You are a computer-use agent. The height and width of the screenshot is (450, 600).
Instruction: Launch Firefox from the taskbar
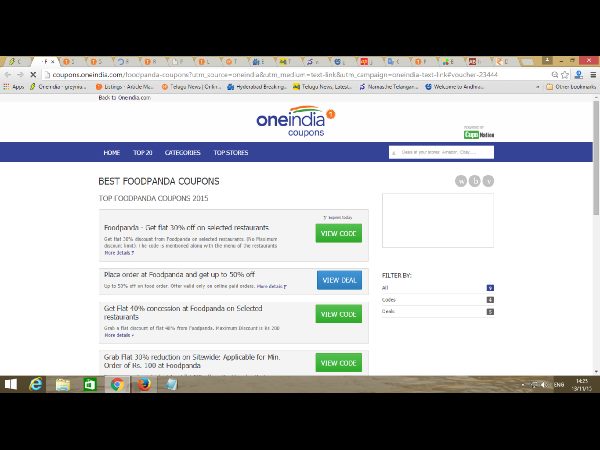pyautogui.click(x=142, y=384)
